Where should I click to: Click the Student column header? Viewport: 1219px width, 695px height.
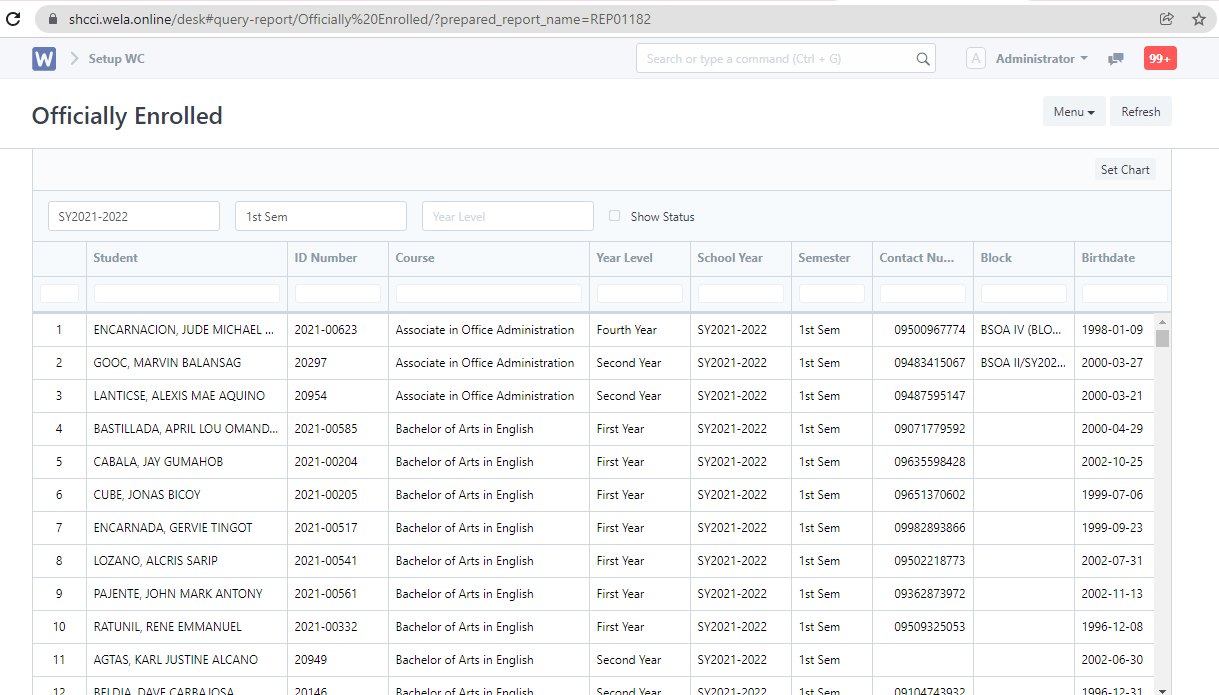pyautogui.click(x=116, y=258)
